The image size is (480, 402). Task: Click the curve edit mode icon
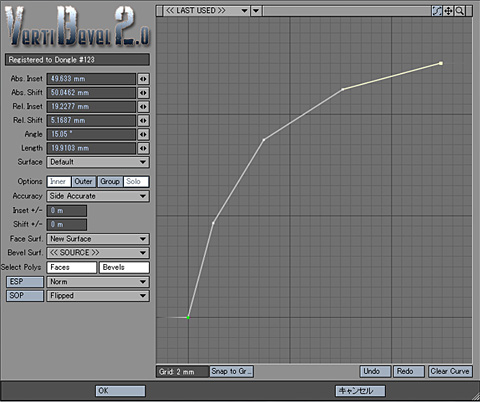[437, 11]
